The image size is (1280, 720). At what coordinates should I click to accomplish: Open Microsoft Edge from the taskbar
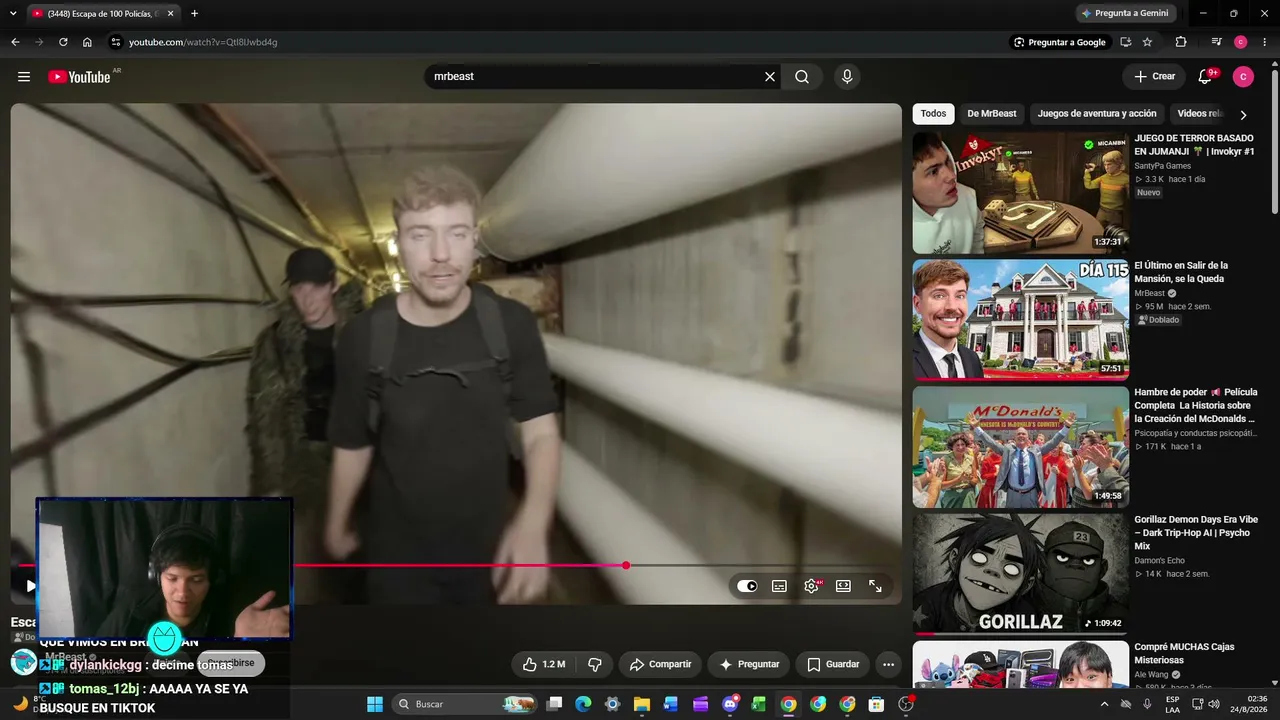point(583,704)
